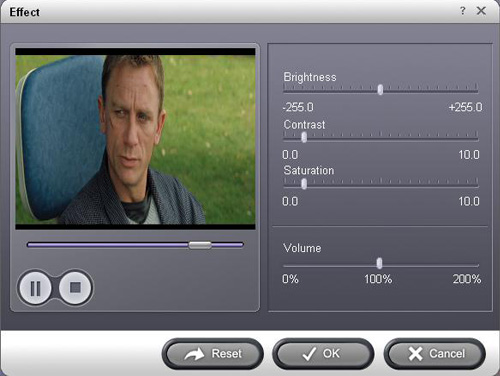The image size is (500, 376).
Task: Click the "0.0" value under Contrast
Action: click(x=290, y=155)
